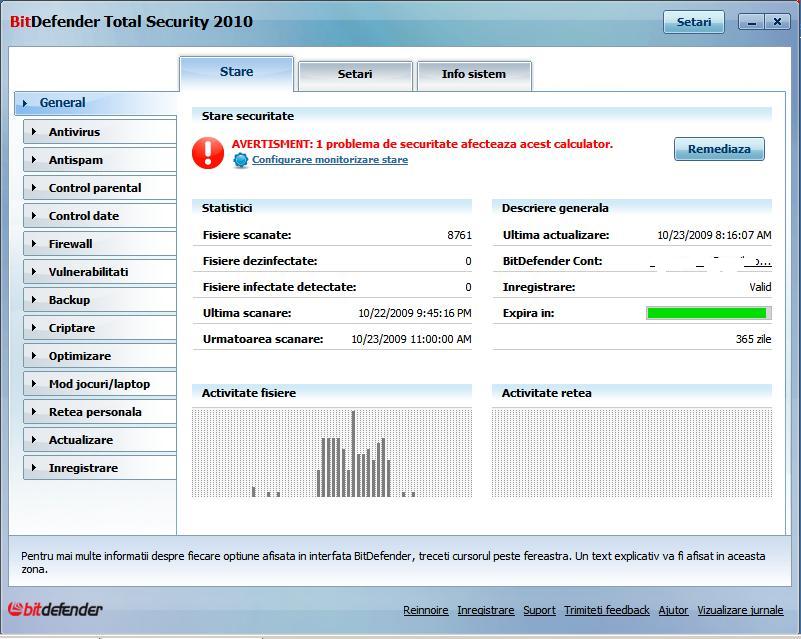
Task: Open the Suport link
Action: pos(539,610)
